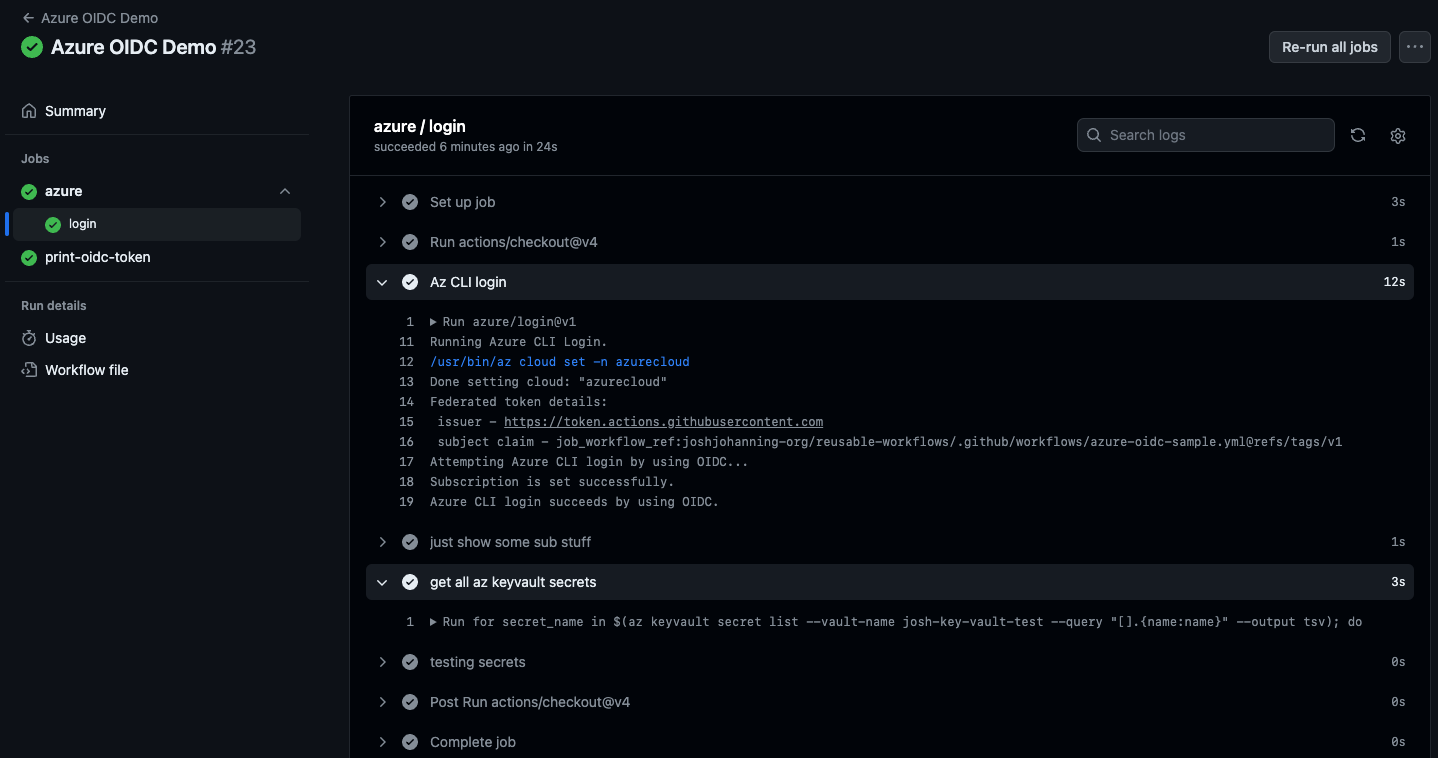Screen dimensions: 1438x758
Task: Expand the just show some sub stuff step
Action: click(382, 542)
